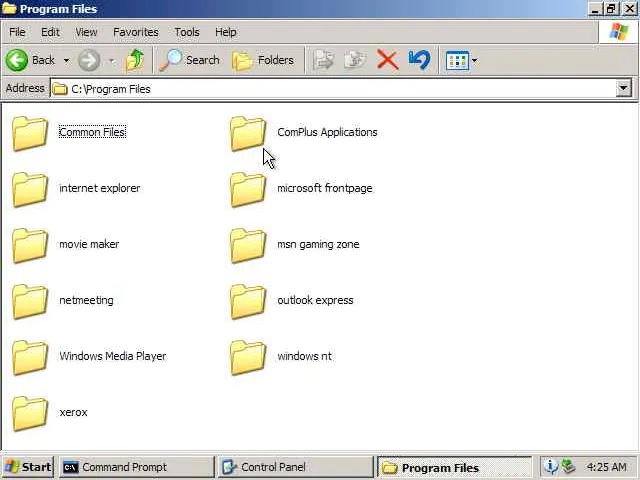Screen dimensions: 640x480
Task: Select the msn gaming zone folder icon
Action: coord(248,245)
